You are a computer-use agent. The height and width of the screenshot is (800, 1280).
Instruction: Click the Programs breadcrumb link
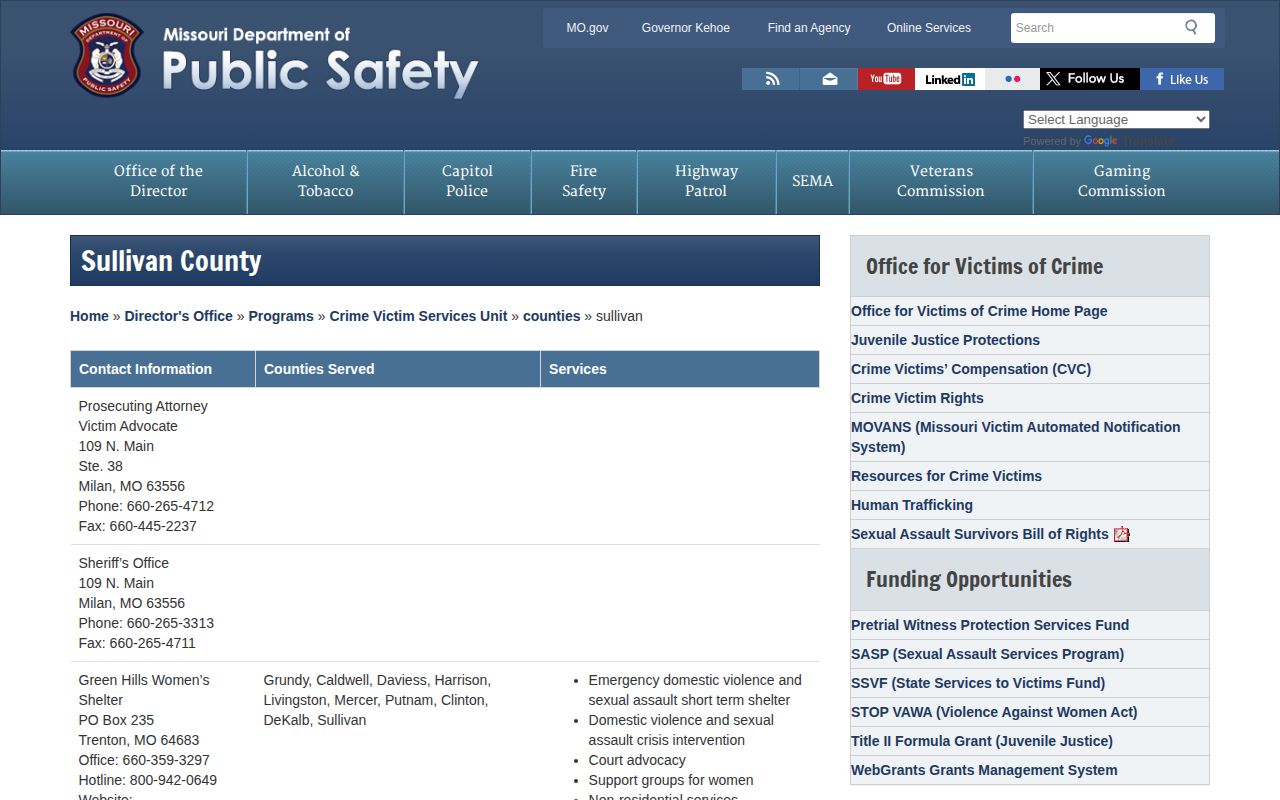281,316
